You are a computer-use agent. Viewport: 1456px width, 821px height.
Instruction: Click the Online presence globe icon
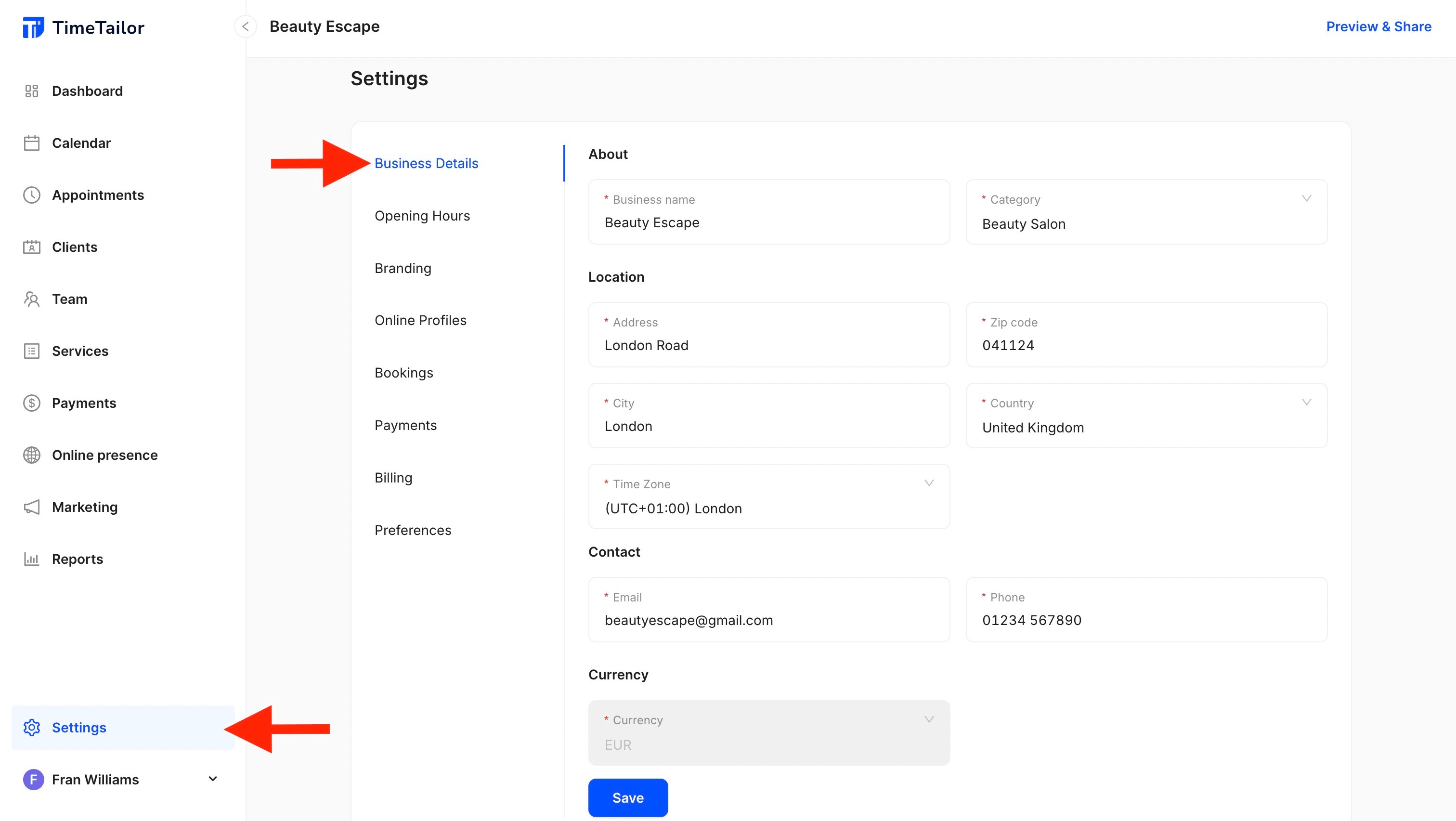pos(32,455)
